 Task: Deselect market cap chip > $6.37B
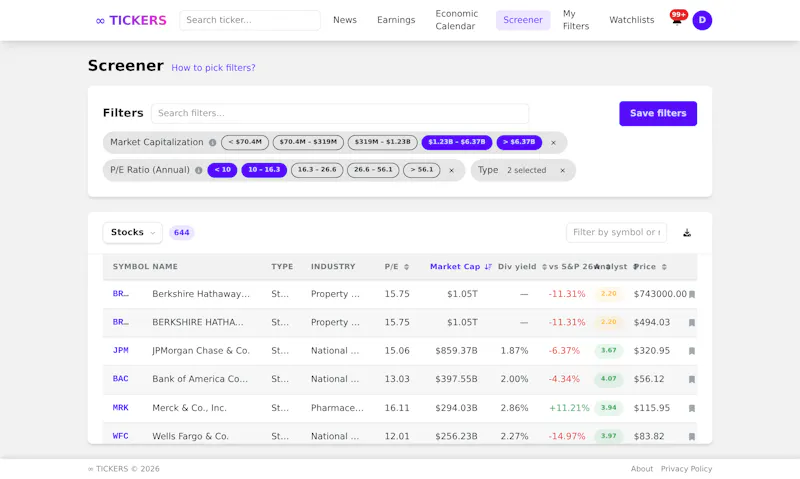coord(519,142)
